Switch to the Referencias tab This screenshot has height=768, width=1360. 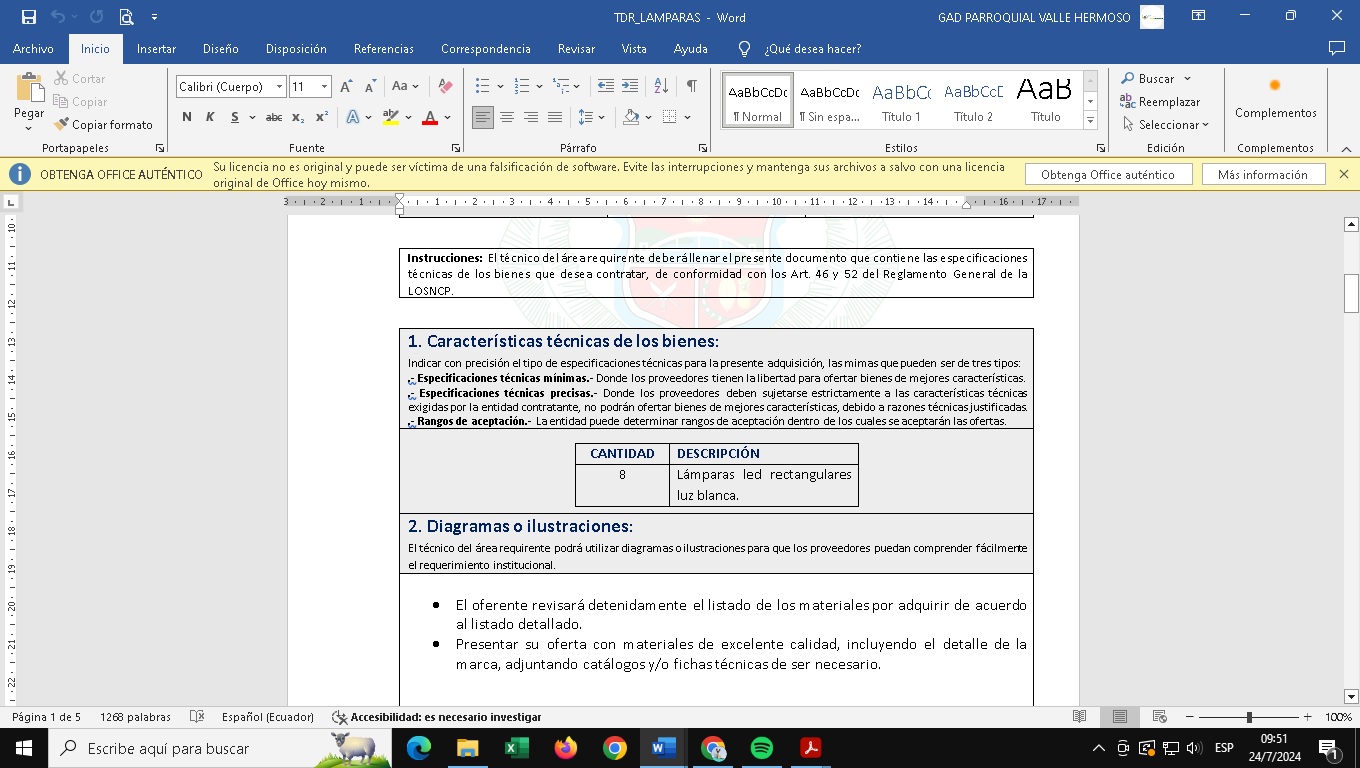click(x=383, y=49)
